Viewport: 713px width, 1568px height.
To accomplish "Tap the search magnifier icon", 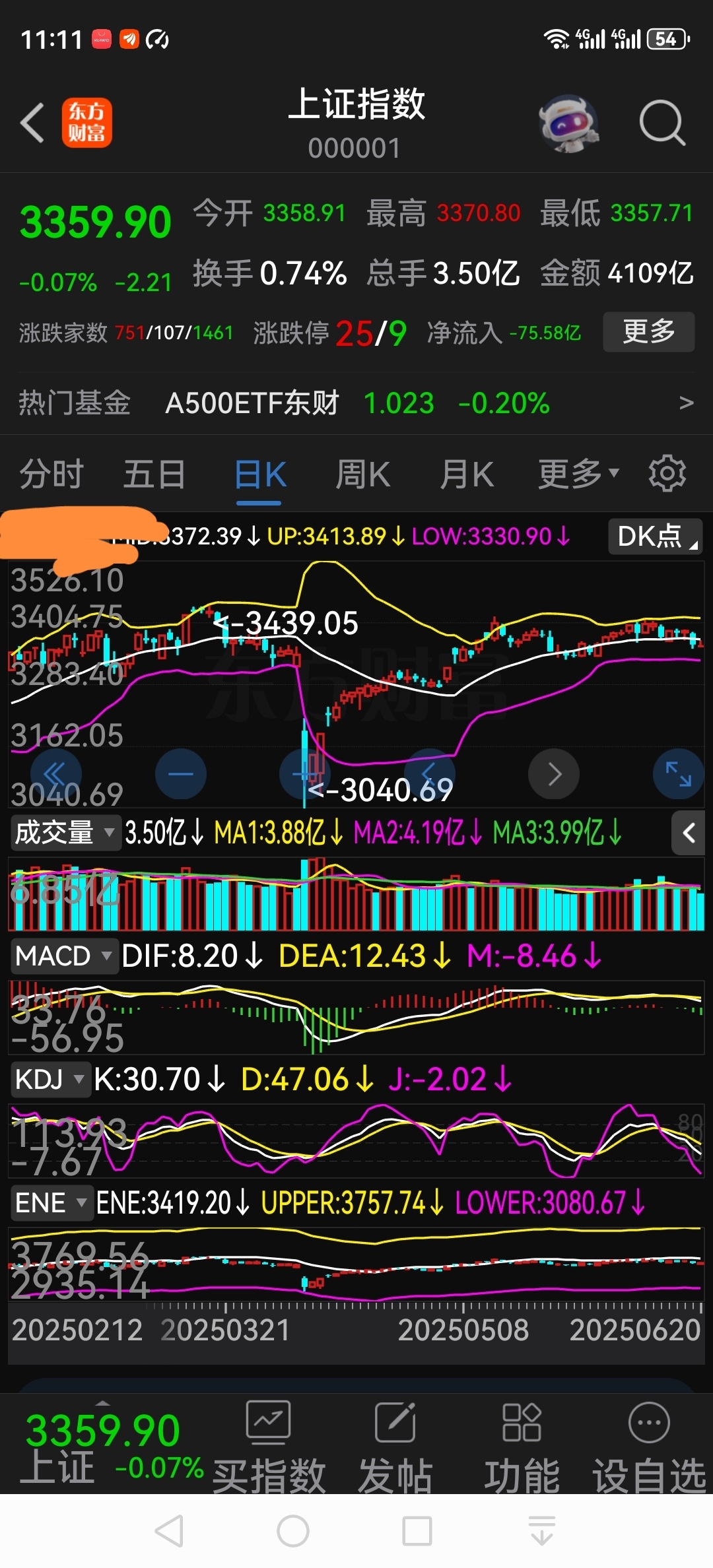I will click(662, 123).
